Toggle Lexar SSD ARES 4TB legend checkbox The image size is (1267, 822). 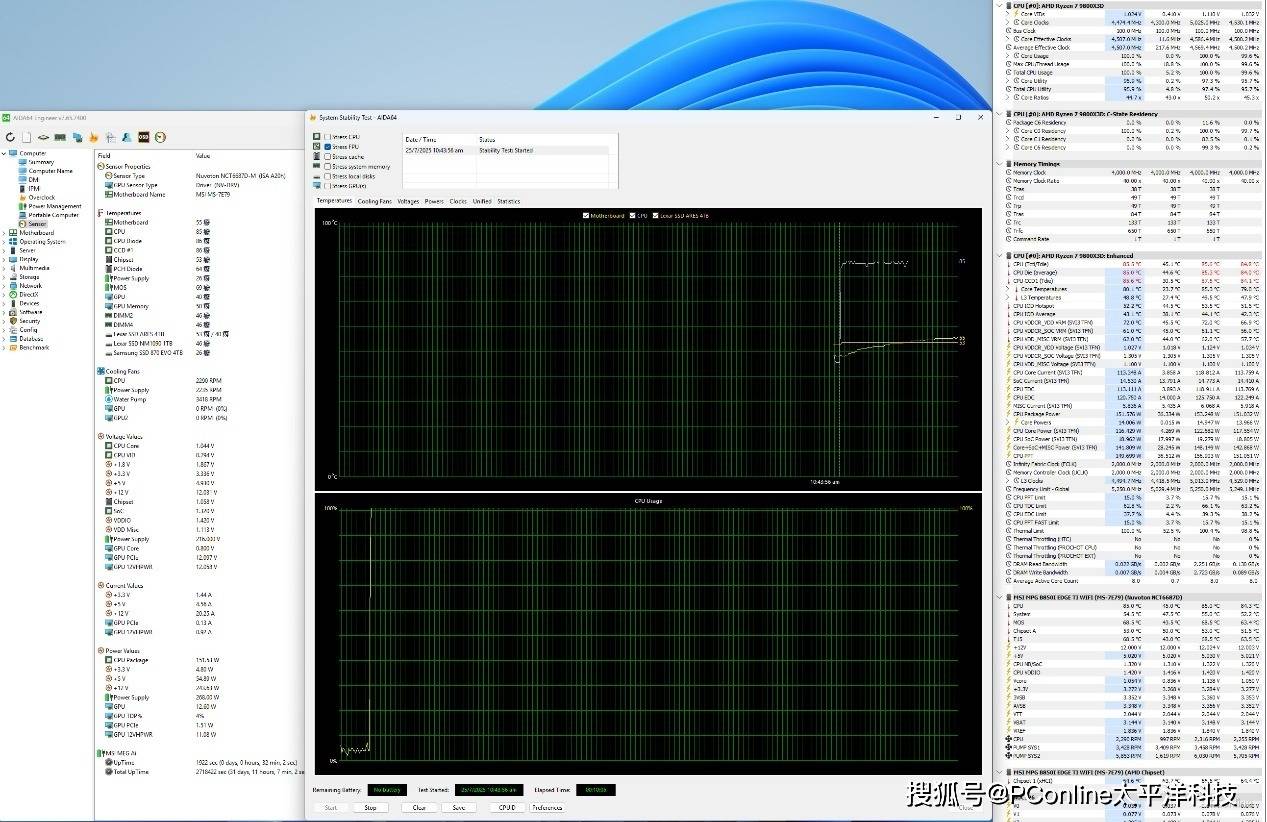pyautogui.click(x=656, y=215)
